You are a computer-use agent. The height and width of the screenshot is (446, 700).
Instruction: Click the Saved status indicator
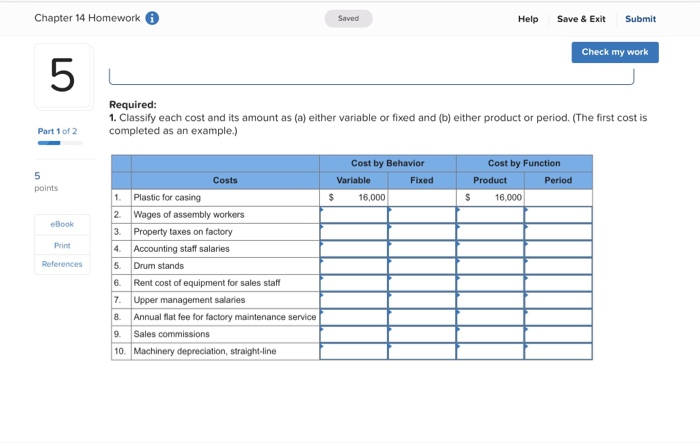pos(348,18)
